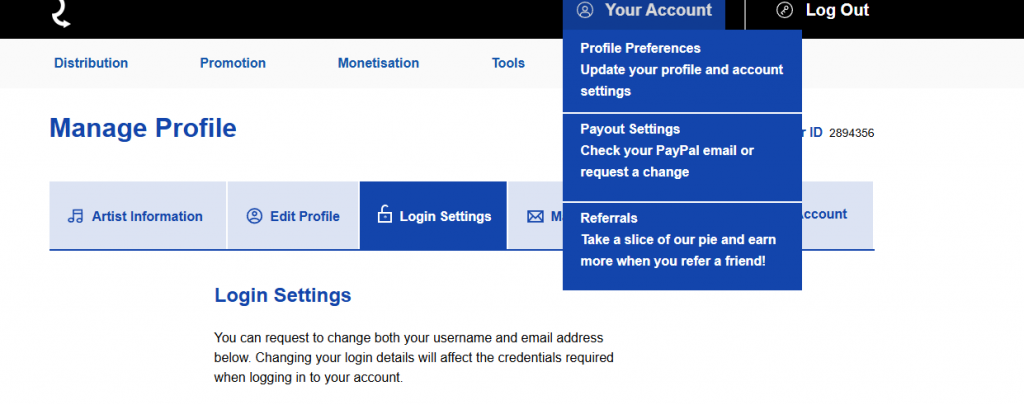Go to the Edit Profile tab
This screenshot has width=1024, height=405.
coord(304,216)
